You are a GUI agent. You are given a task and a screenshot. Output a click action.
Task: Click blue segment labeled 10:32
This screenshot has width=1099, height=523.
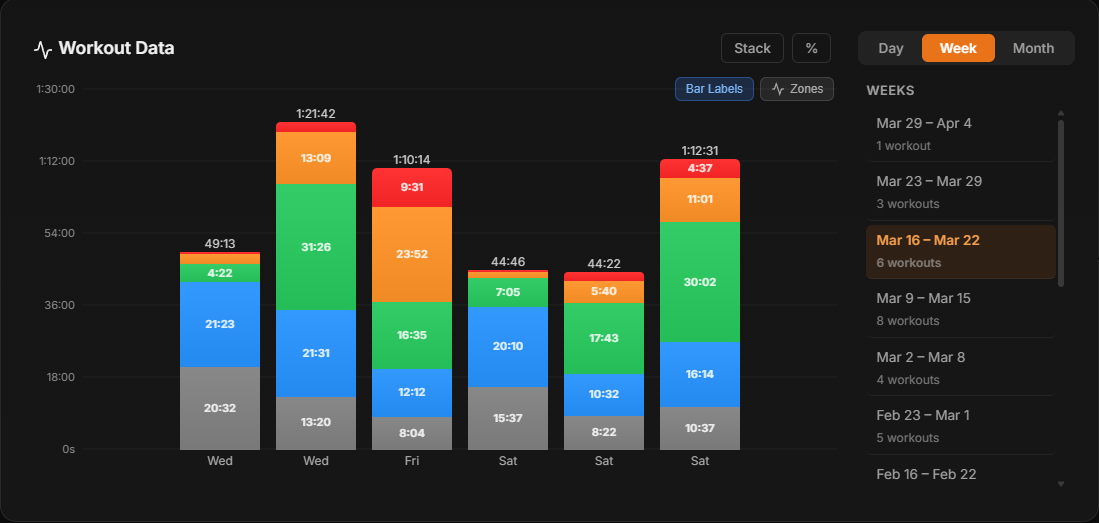click(x=604, y=395)
